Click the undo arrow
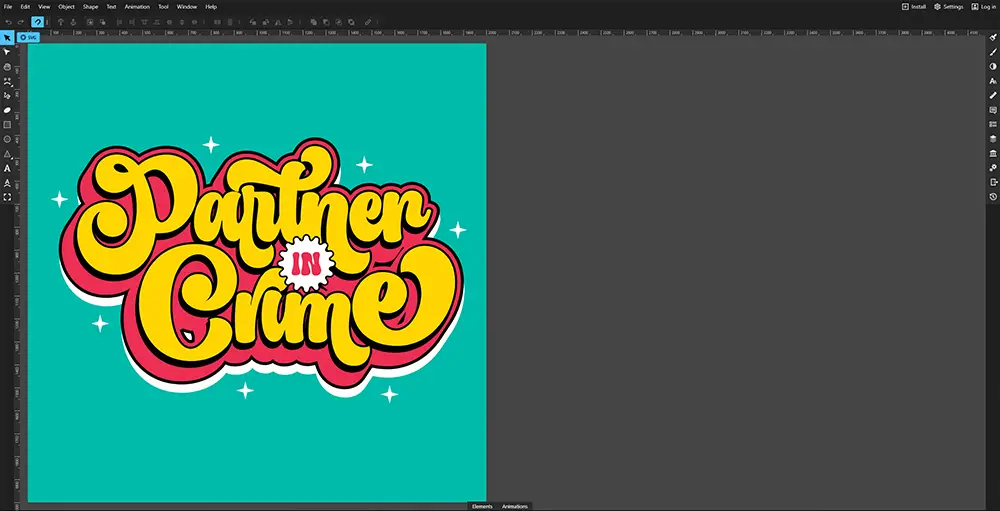 point(7,21)
